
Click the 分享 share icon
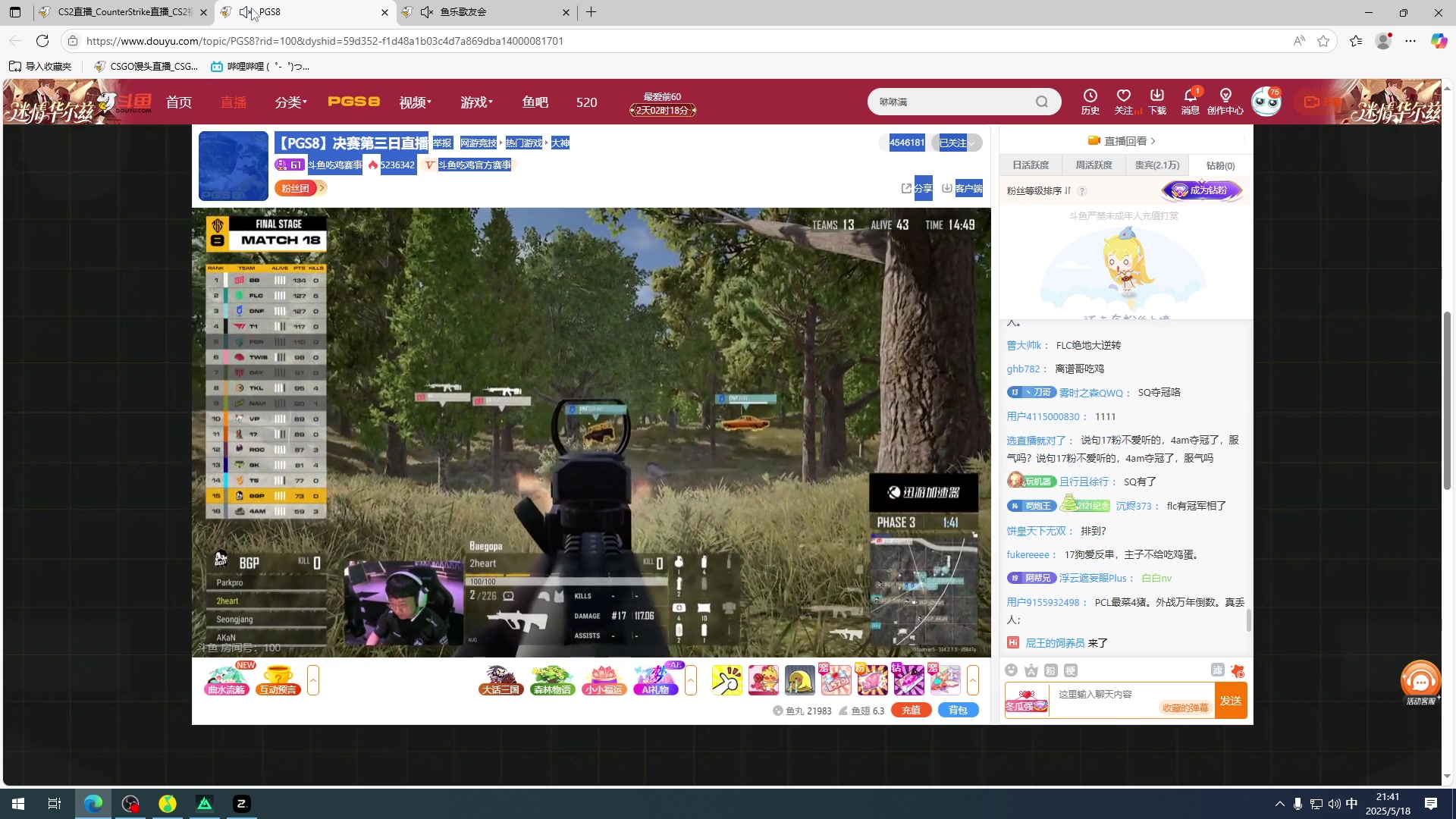tap(916, 188)
